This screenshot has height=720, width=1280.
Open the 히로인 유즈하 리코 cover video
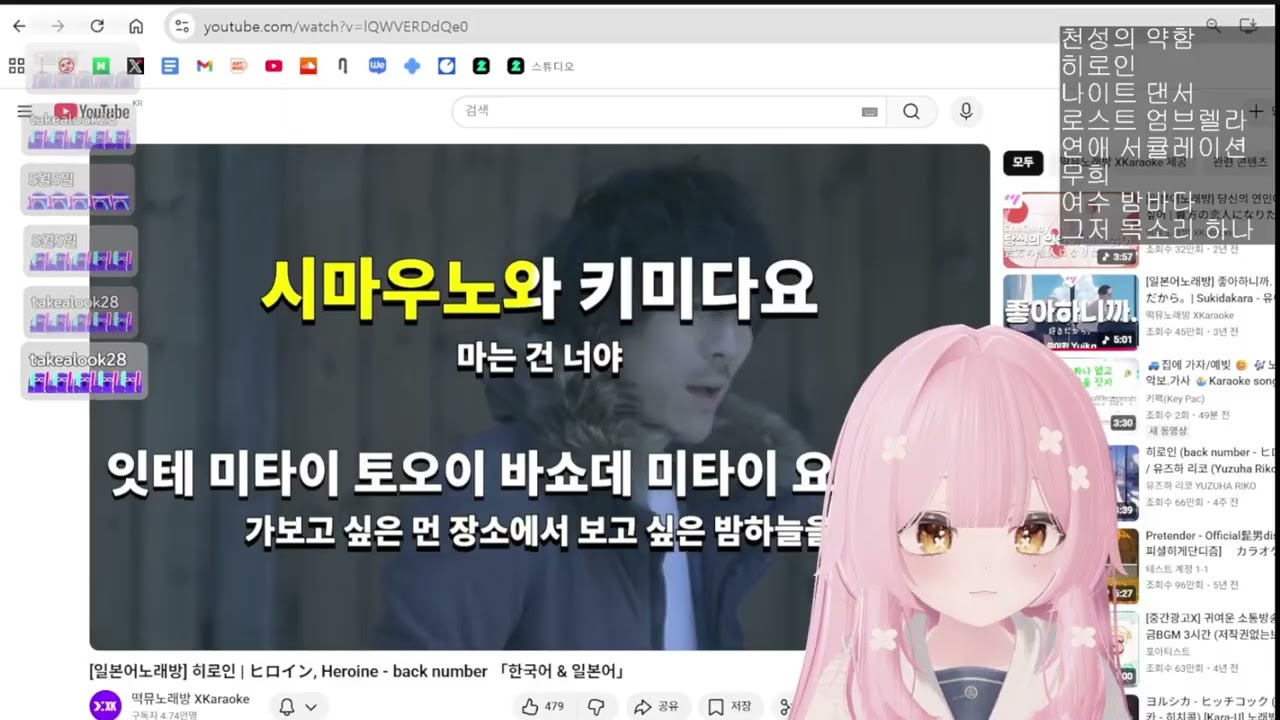tap(1210, 460)
